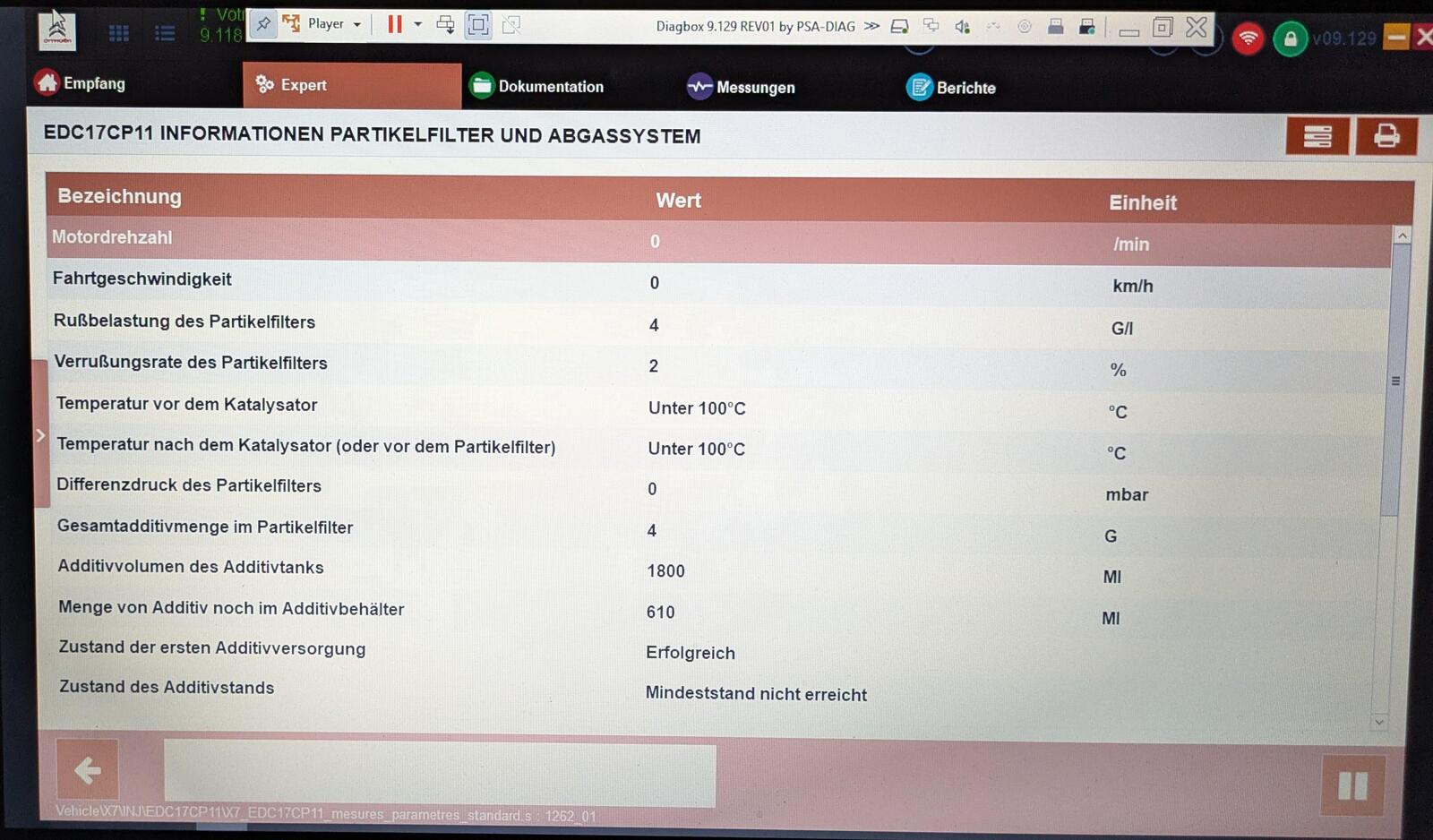Open the Berichte section
The width and height of the screenshot is (1433, 840).
[950, 88]
